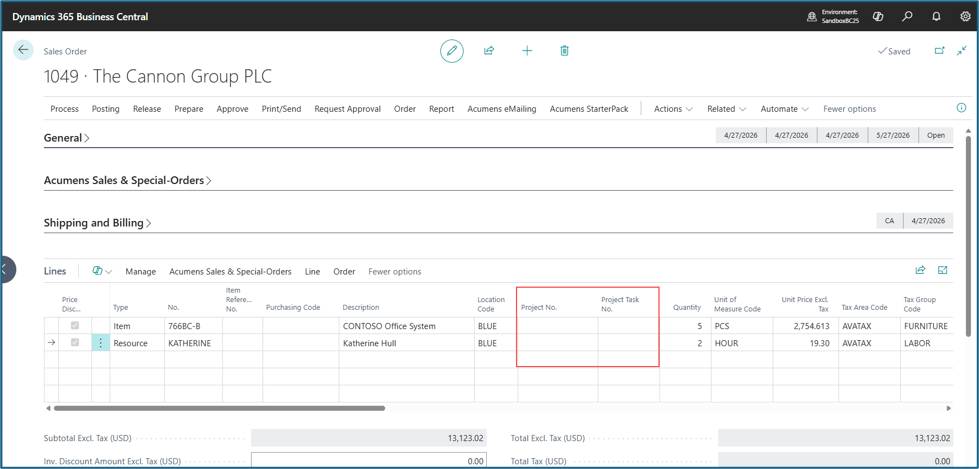Go back using the arrow button
This screenshot has height=469, width=979.
click(23, 50)
